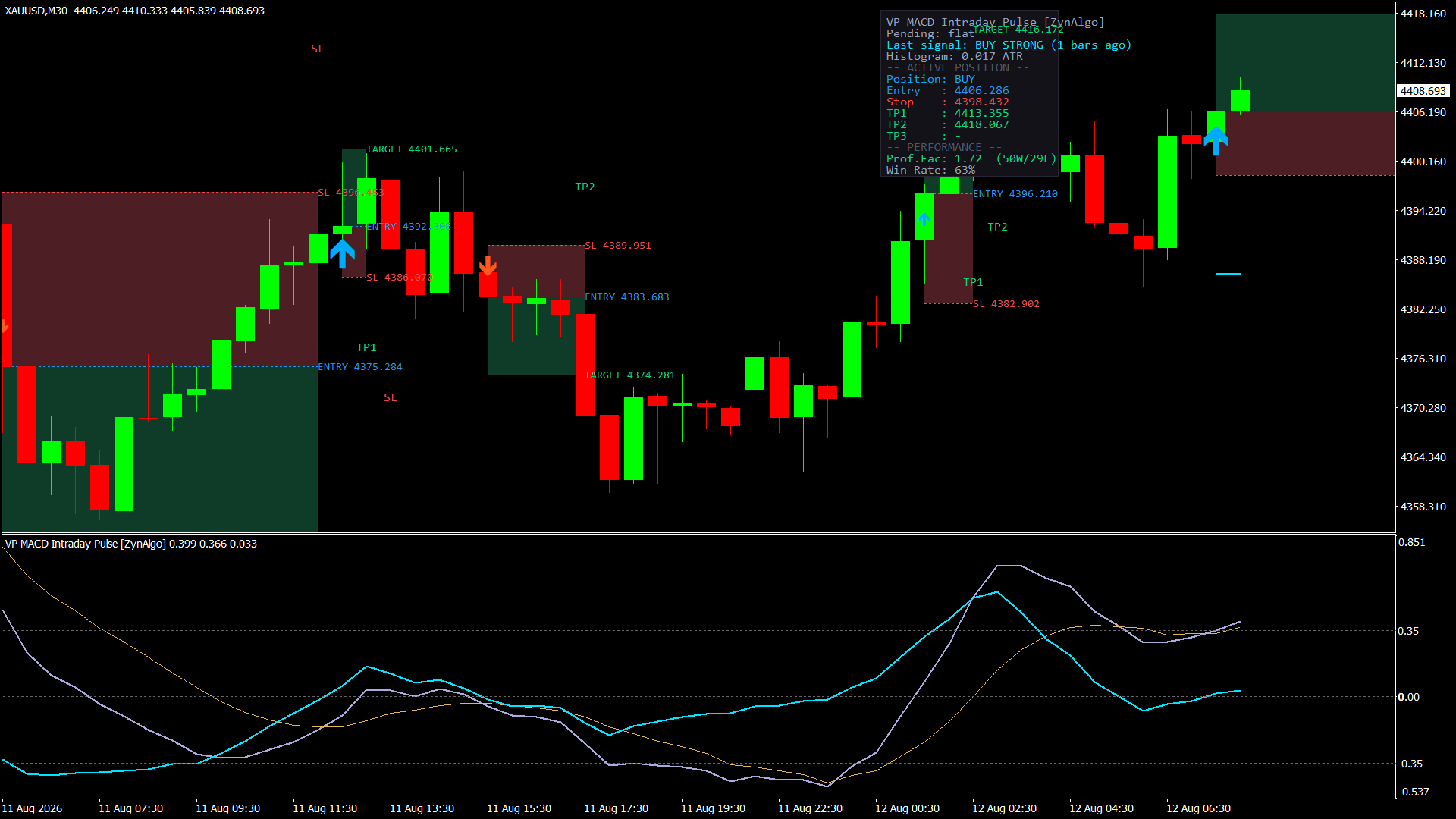The width and height of the screenshot is (1456, 819).
Task: Click the XAUUSD,M30 chart title
Action: 36,11
